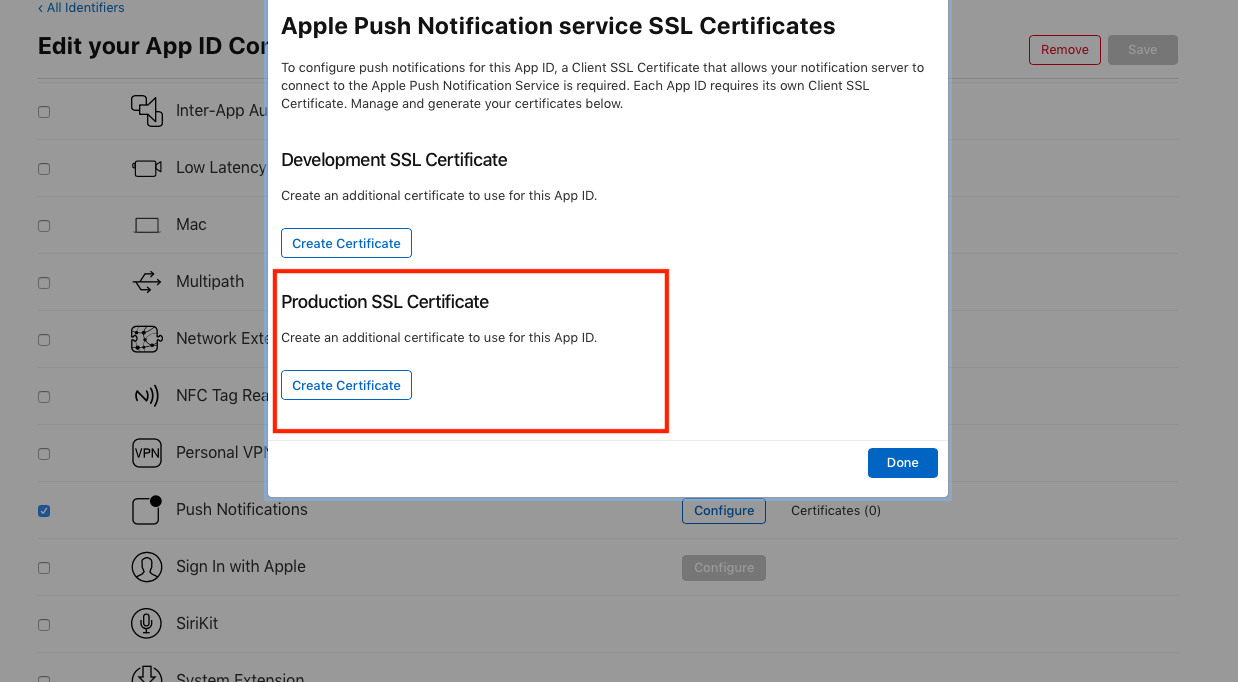Click the Production SSL Certificate heading
Screen dimensions: 1238x682
(x=385, y=302)
